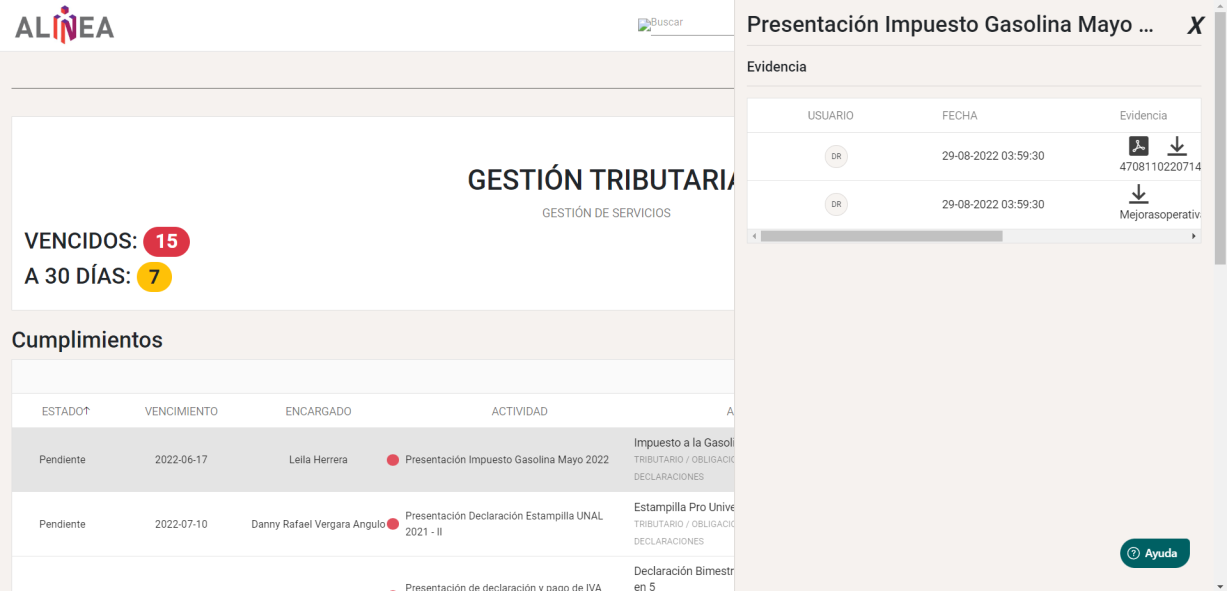This screenshot has height=591, width=1227.
Task: Click the USUARIO column header in evidence table
Action: click(x=831, y=115)
